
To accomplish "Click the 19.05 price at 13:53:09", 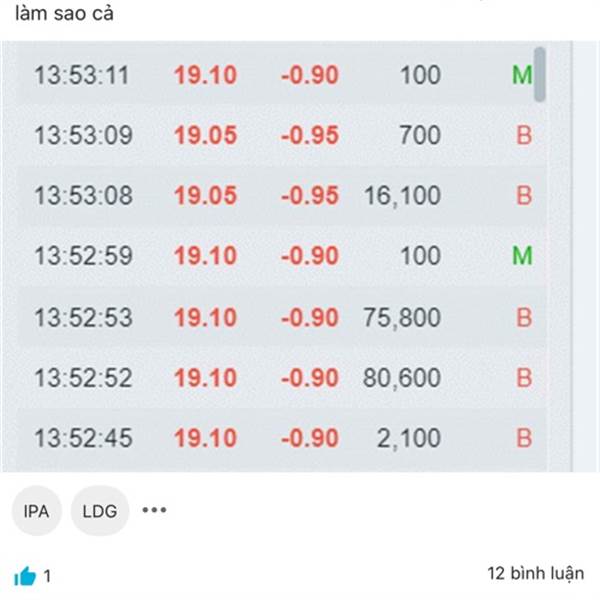I will pos(205,135).
